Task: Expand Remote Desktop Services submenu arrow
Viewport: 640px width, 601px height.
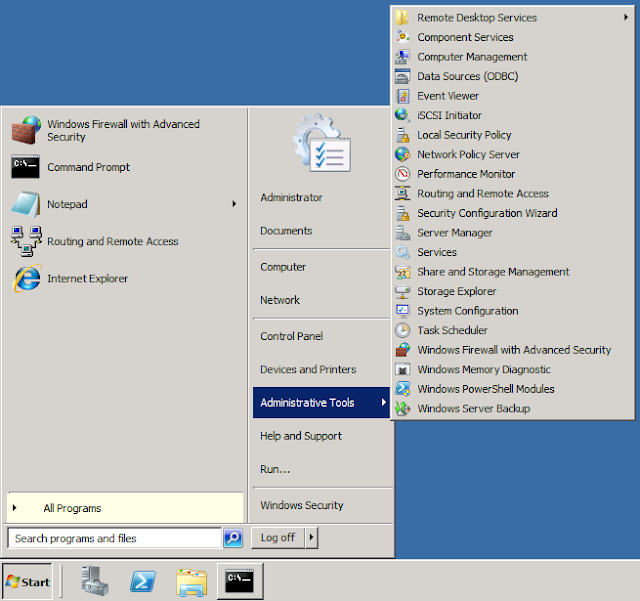Action: coord(626,17)
